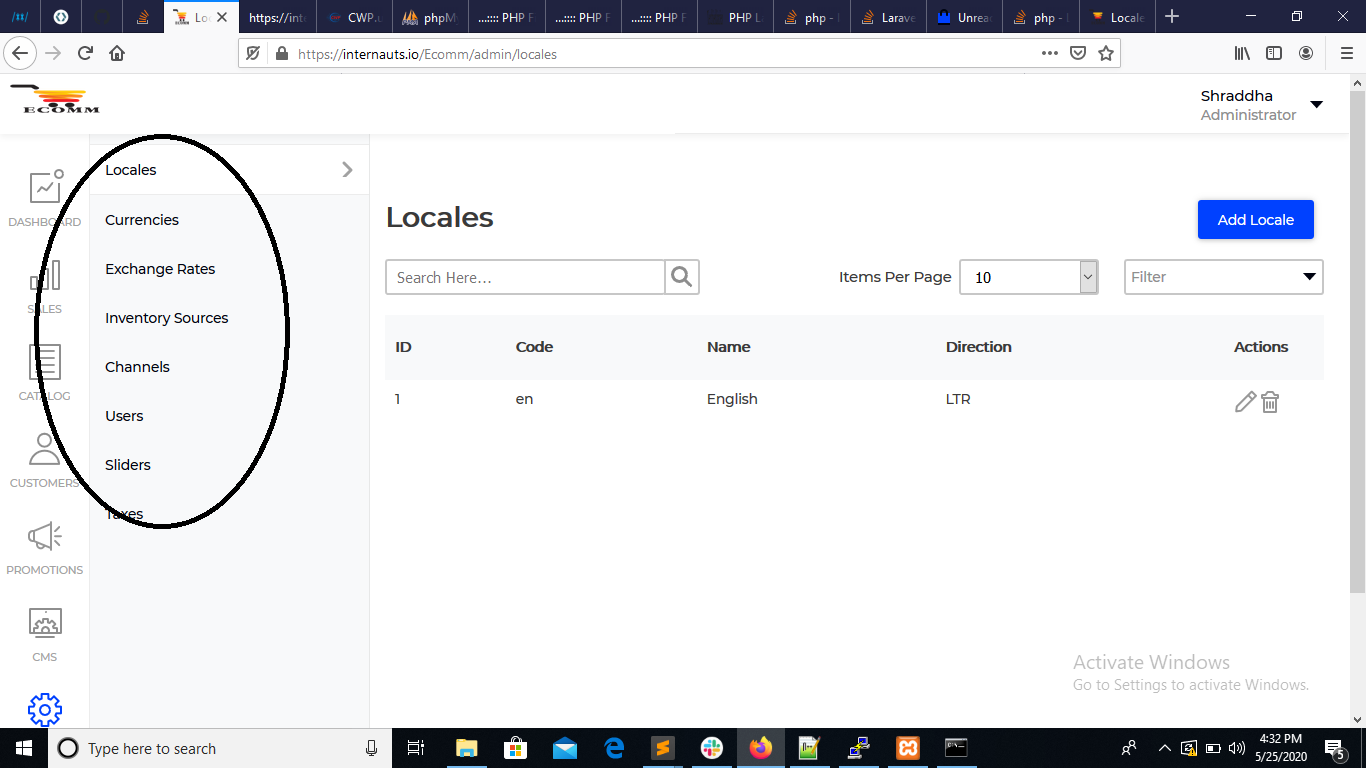Click the Search Here input field
Screen dimensions: 1366x768
pos(525,277)
